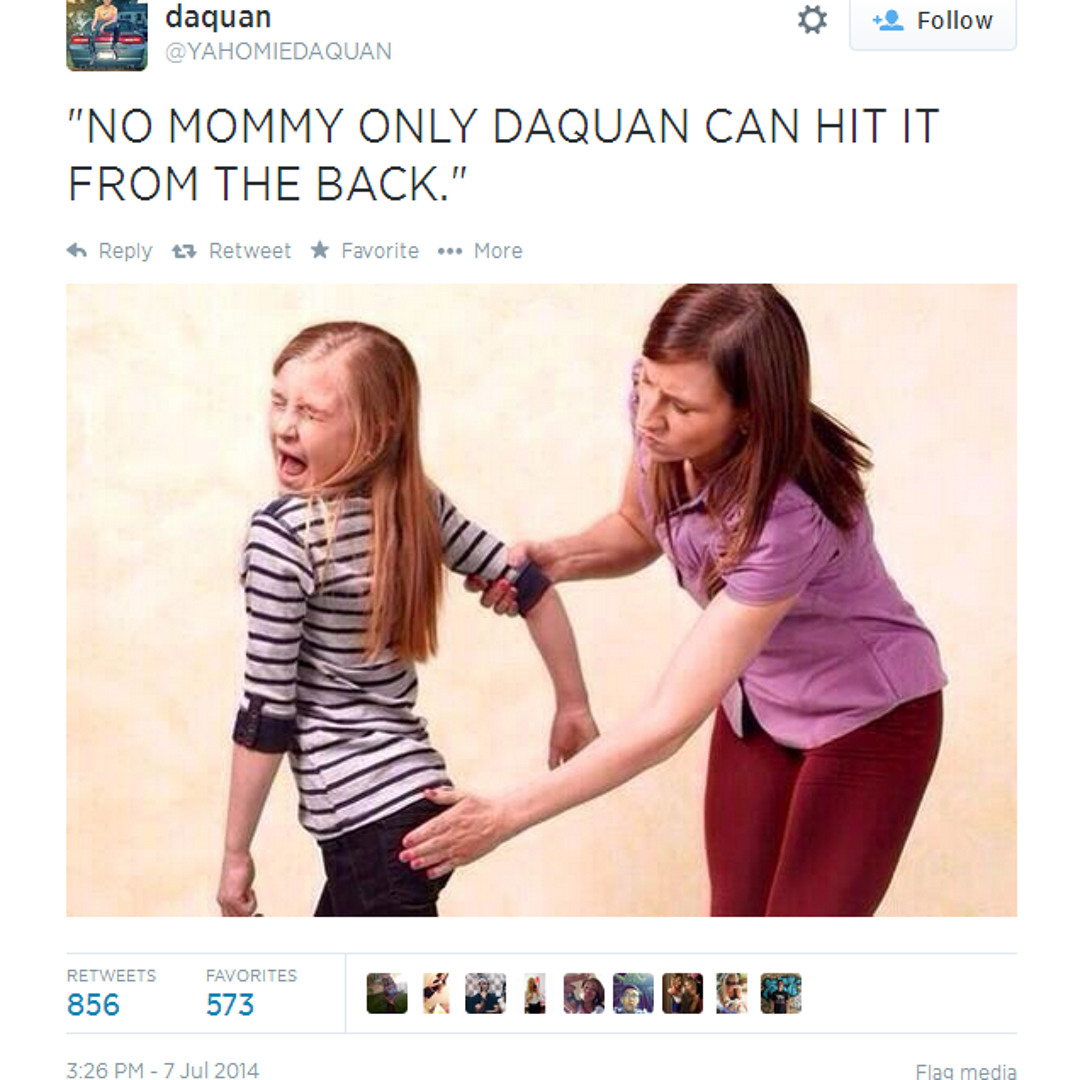1080x1080 pixels.
Task: Open the third retweeter avatar
Action: (x=486, y=993)
